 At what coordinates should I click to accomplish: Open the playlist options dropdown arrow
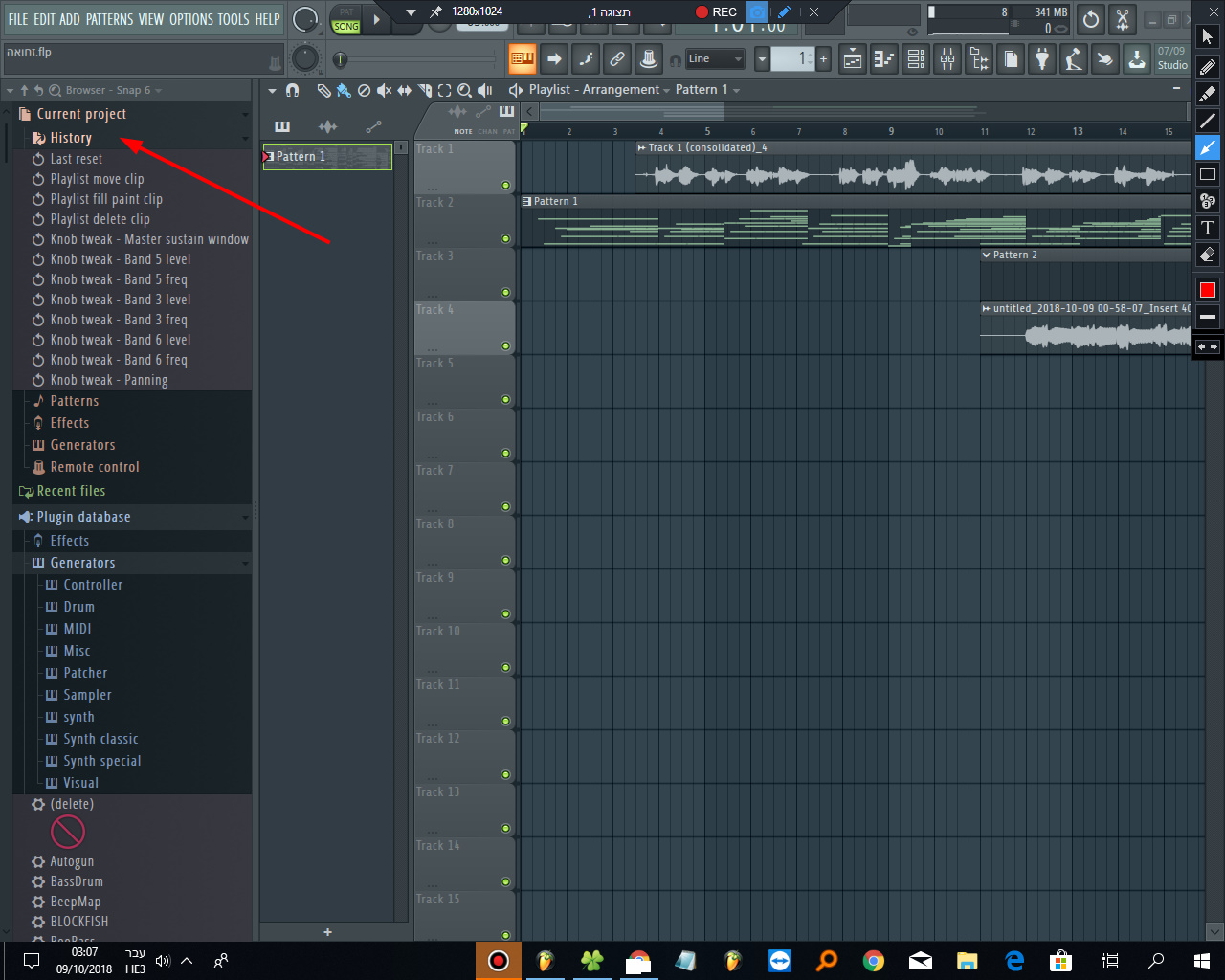coord(272,90)
